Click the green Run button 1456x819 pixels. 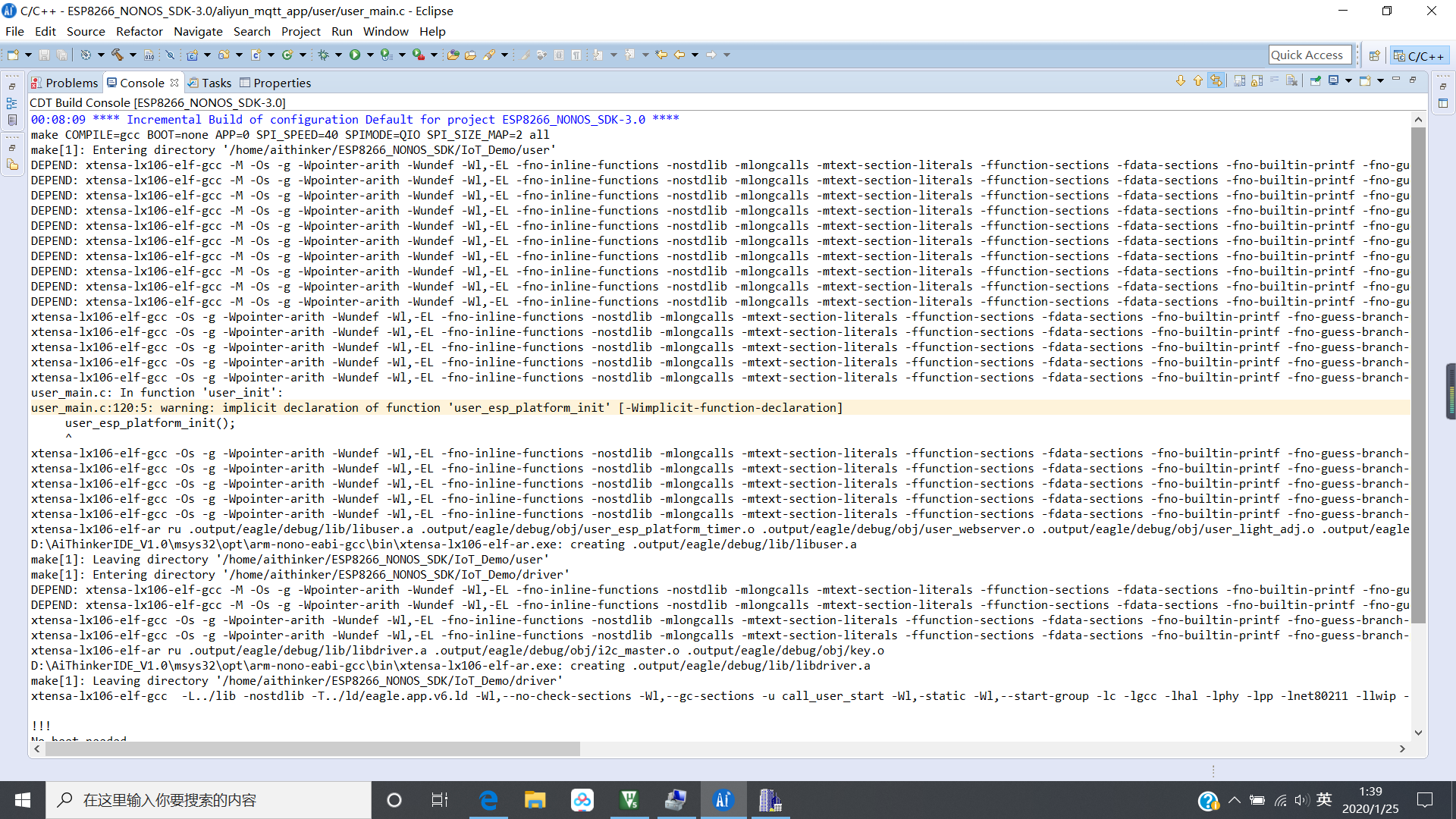[355, 55]
